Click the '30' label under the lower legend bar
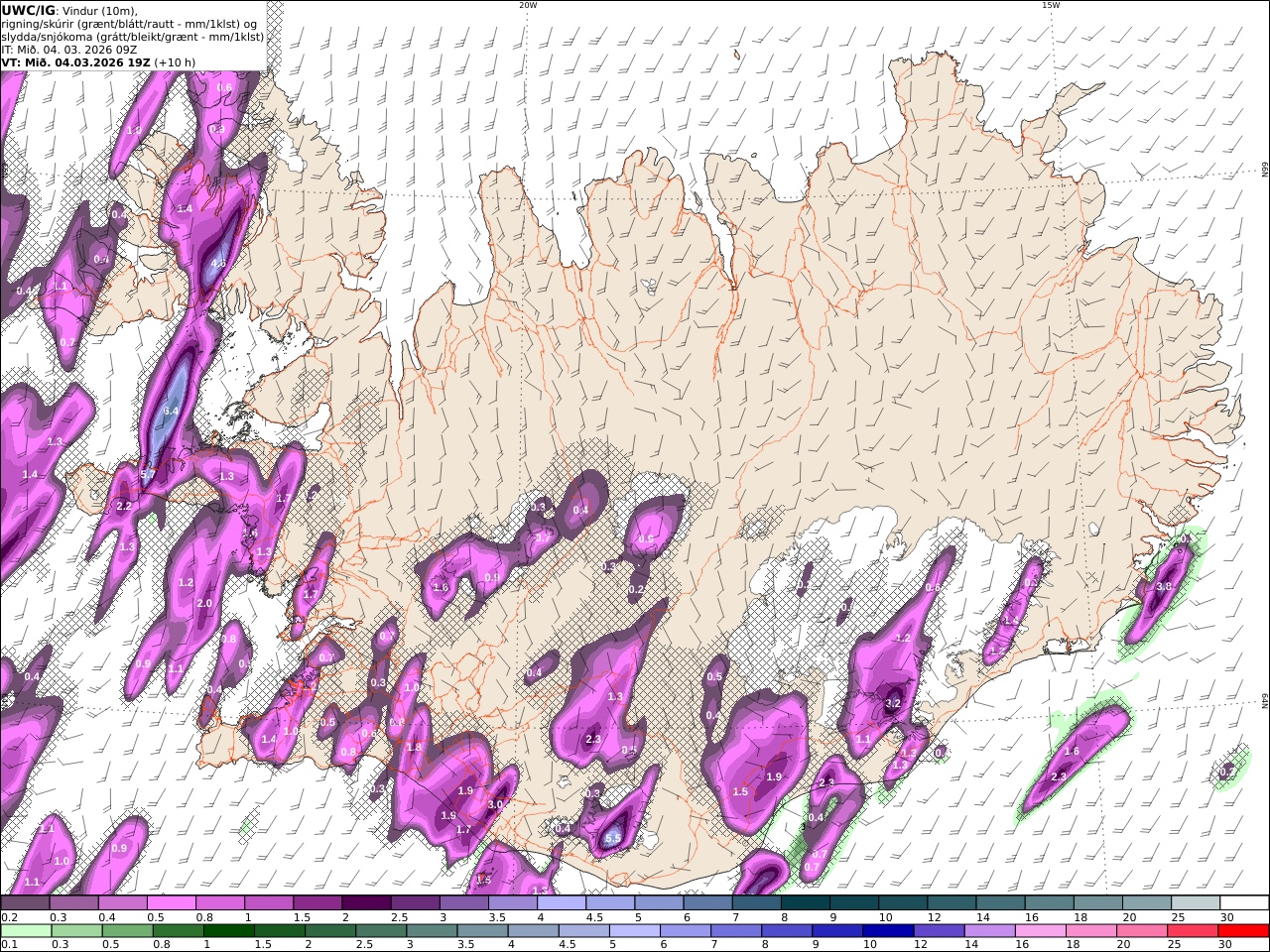Viewport: 1270px width, 952px height. coord(1226,944)
